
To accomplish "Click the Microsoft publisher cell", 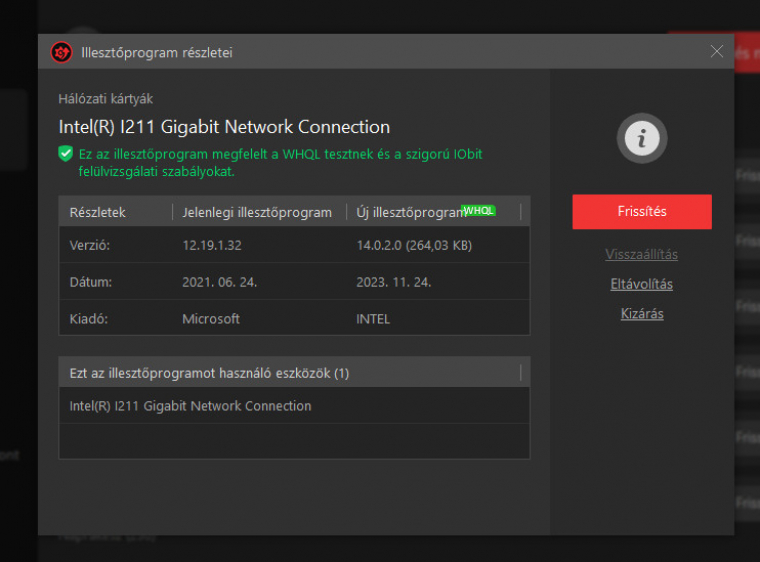I will pos(211,319).
